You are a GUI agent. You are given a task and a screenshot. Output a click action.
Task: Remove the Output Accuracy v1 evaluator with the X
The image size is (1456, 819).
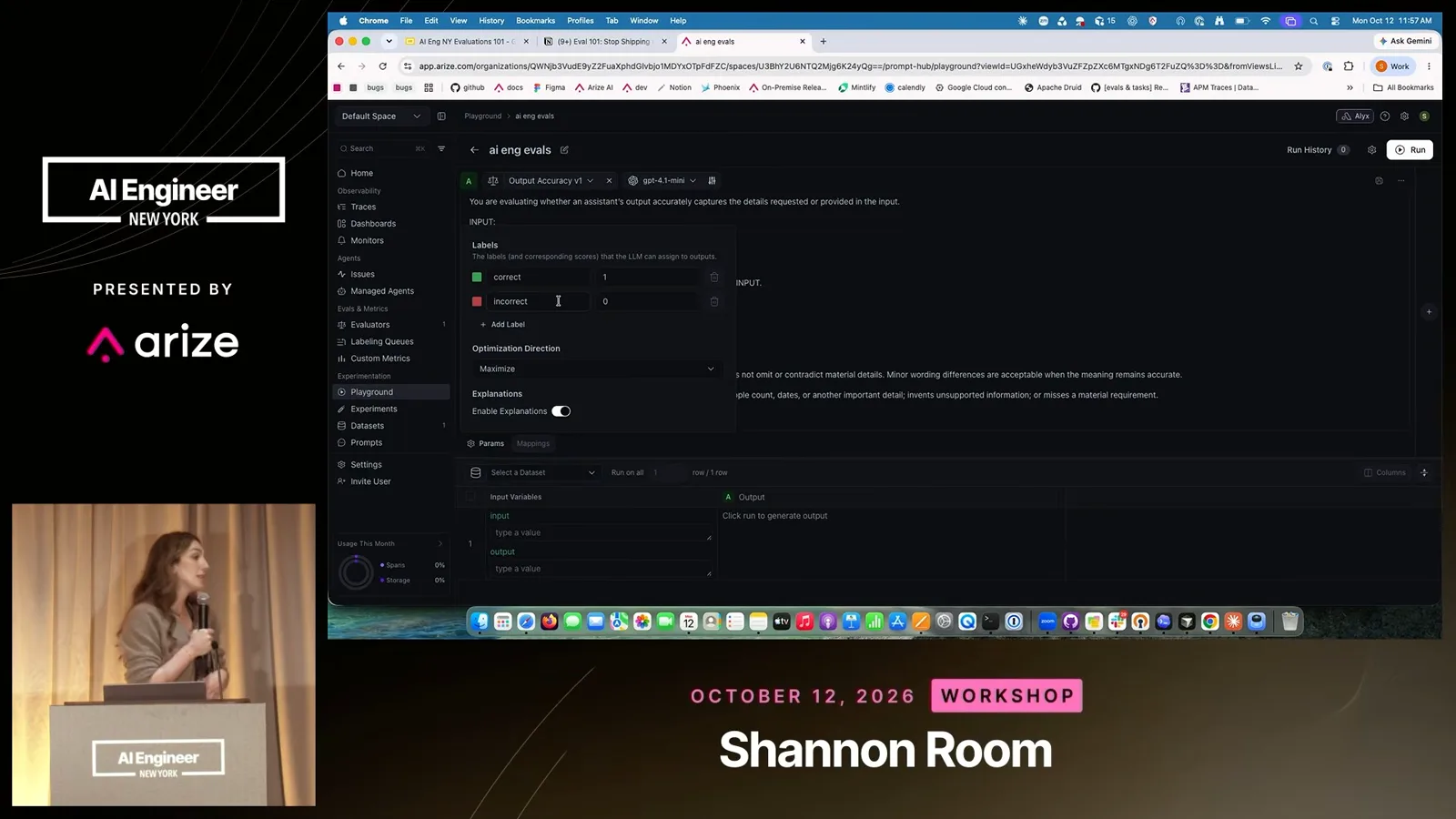pos(609,180)
